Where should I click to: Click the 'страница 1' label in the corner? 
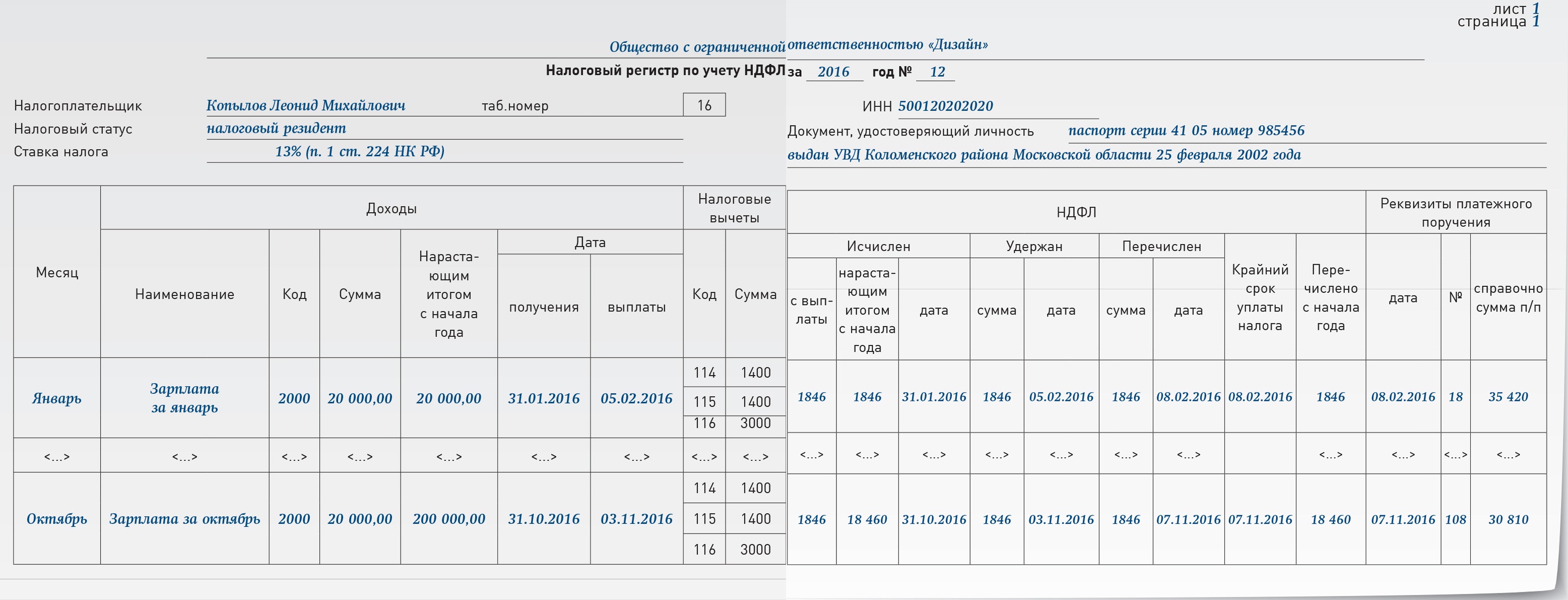click(1498, 21)
